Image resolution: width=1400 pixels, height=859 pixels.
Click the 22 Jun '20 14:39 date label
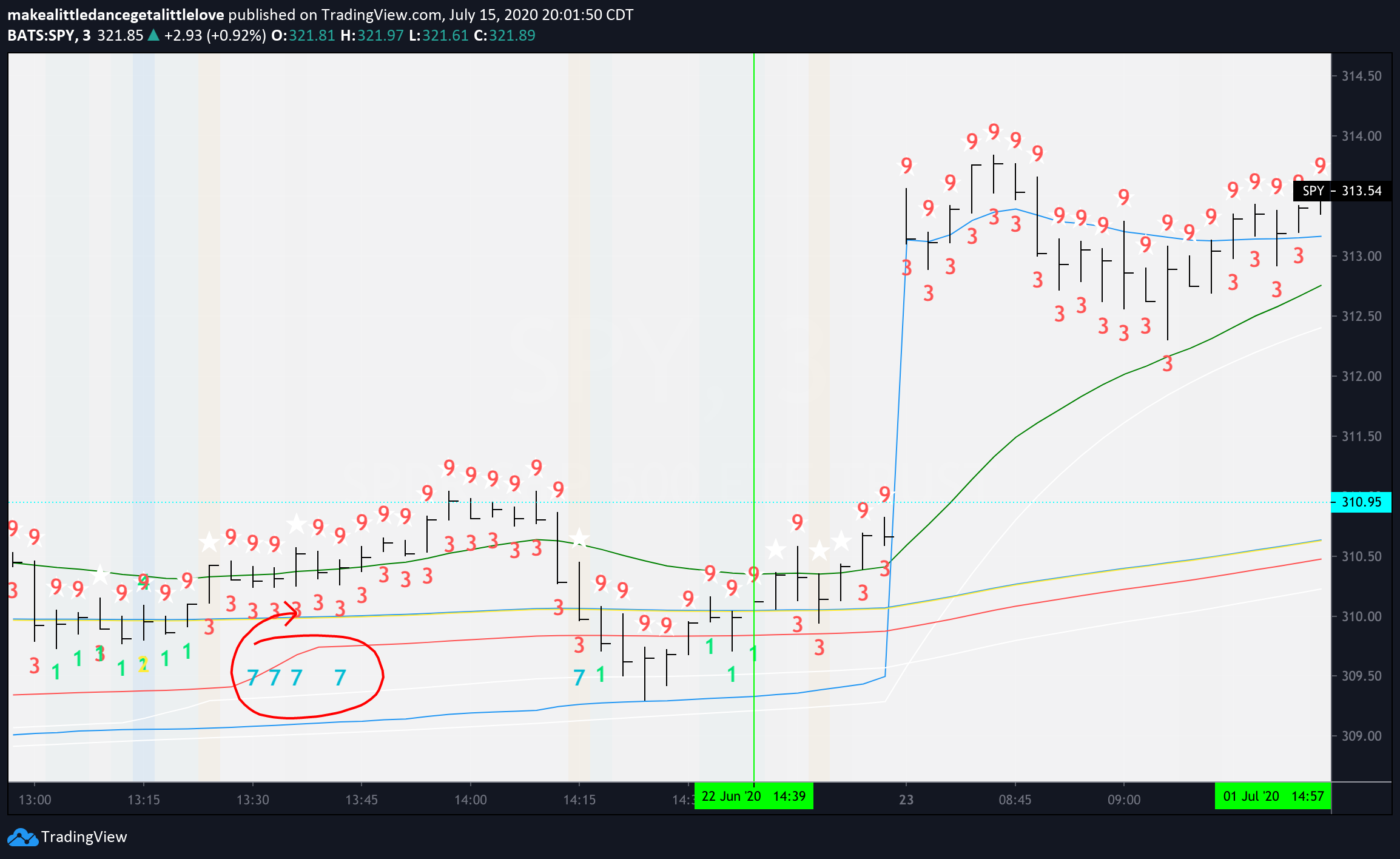point(754,796)
